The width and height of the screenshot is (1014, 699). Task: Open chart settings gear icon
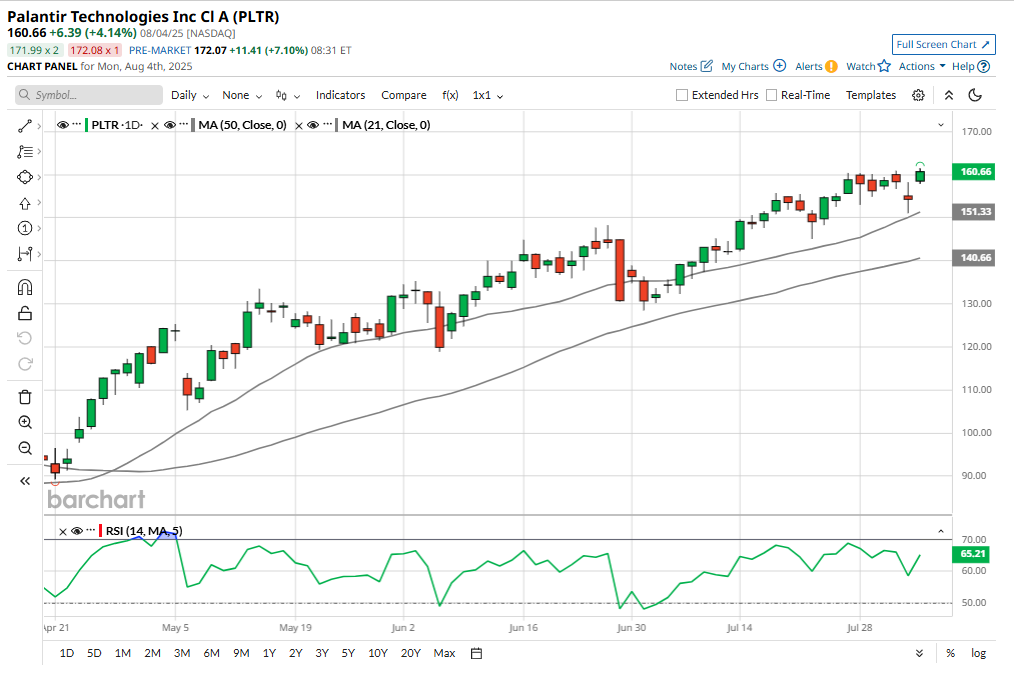click(x=918, y=96)
